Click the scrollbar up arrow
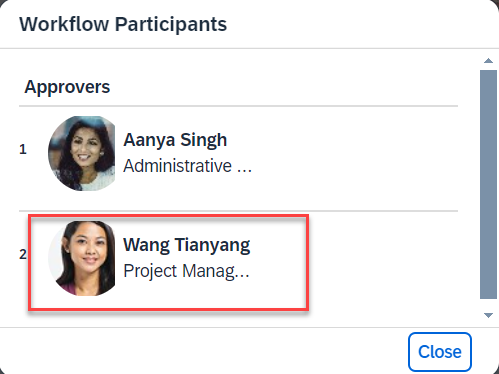This screenshot has width=499, height=374. (488, 61)
